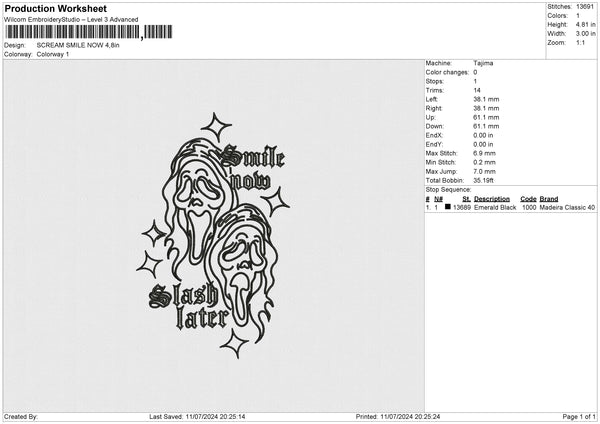Screen dimensions: 600x424
Task: Select design name SCREAM SMILE NOW 4,8in
Action: click(x=78, y=45)
